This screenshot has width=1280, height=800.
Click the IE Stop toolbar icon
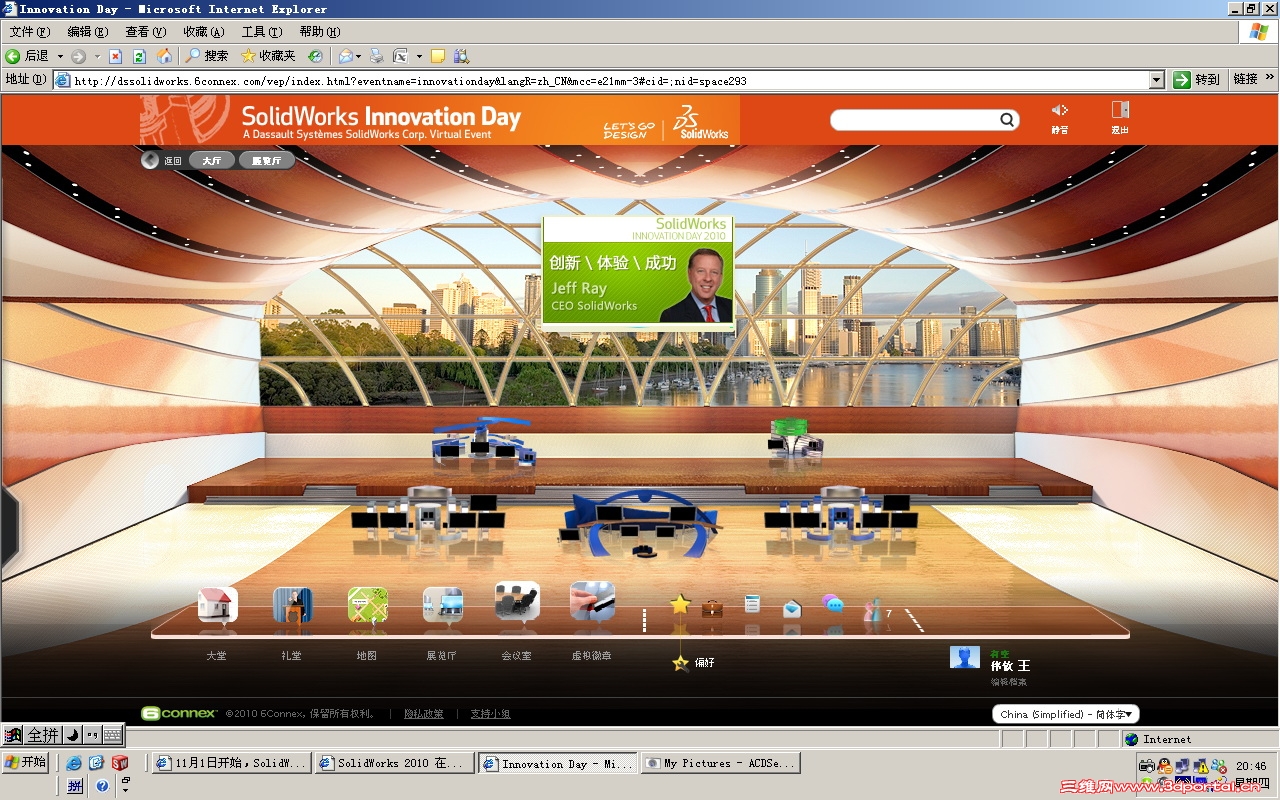click(115, 56)
